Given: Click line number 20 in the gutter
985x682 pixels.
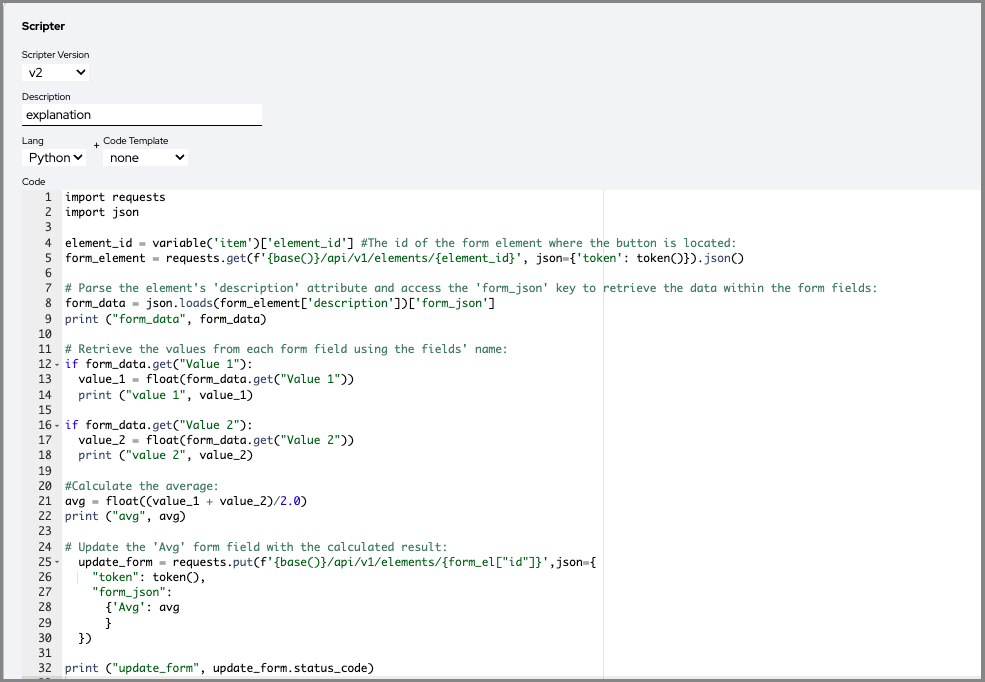Looking at the screenshot, I should [44, 486].
